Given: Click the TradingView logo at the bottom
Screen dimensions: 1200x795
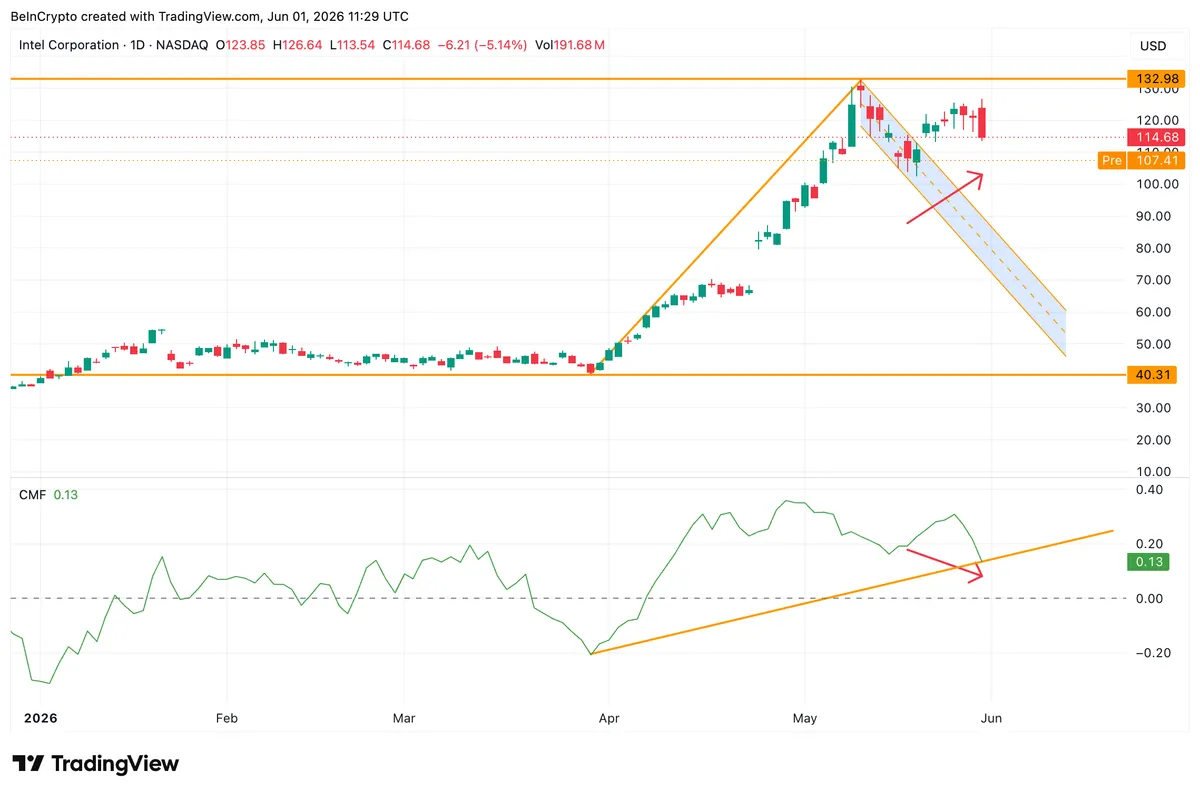Looking at the screenshot, I should [95, 764].
